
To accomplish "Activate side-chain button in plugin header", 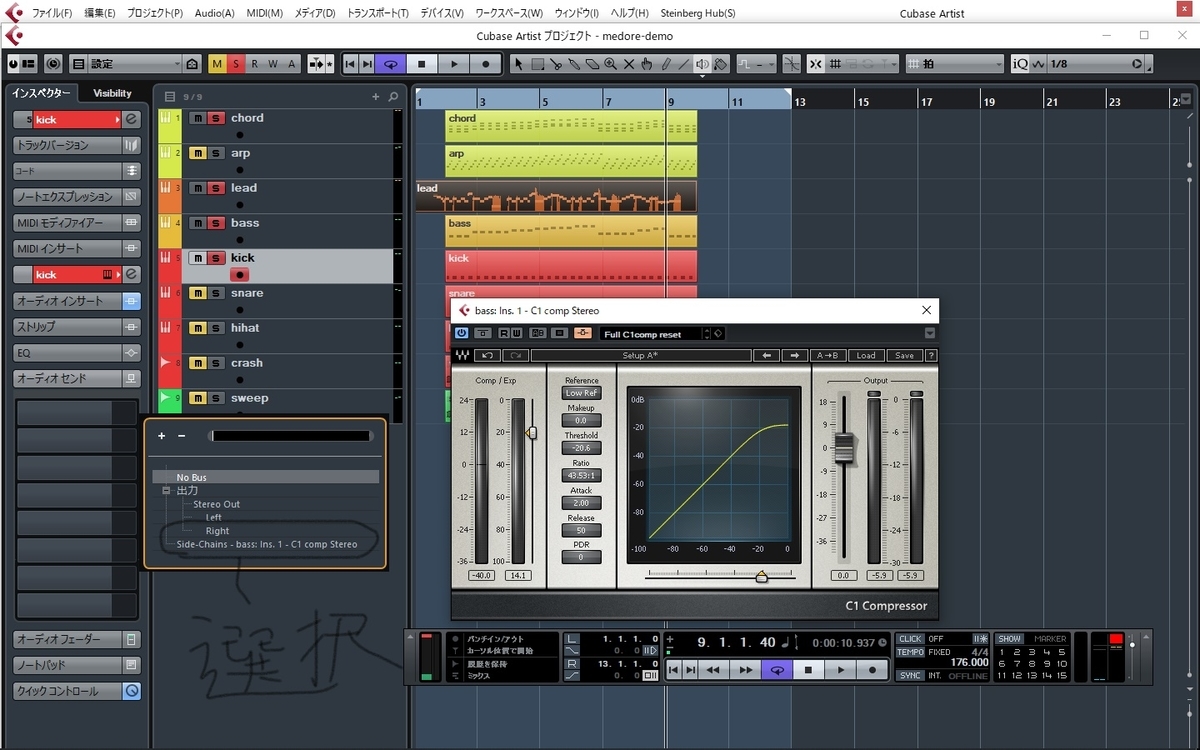I will click(583, 334).
